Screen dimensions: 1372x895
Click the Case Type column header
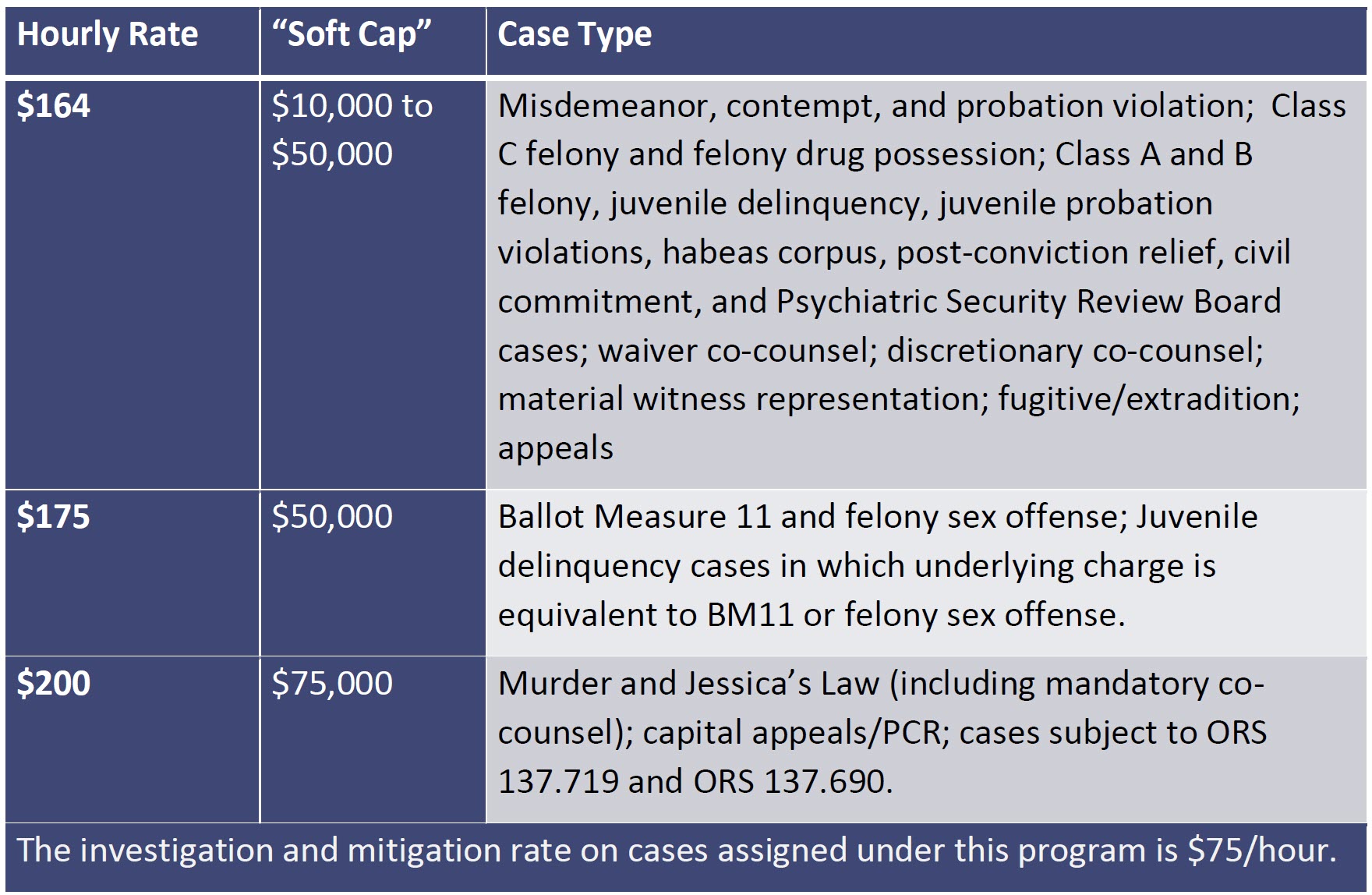click(575, 35)
